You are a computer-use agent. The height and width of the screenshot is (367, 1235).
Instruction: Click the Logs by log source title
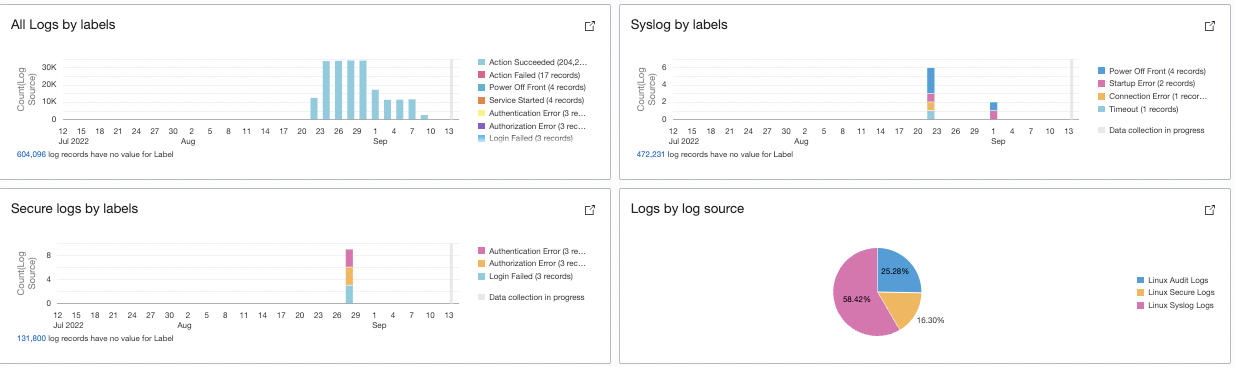(x=688, y=209)
